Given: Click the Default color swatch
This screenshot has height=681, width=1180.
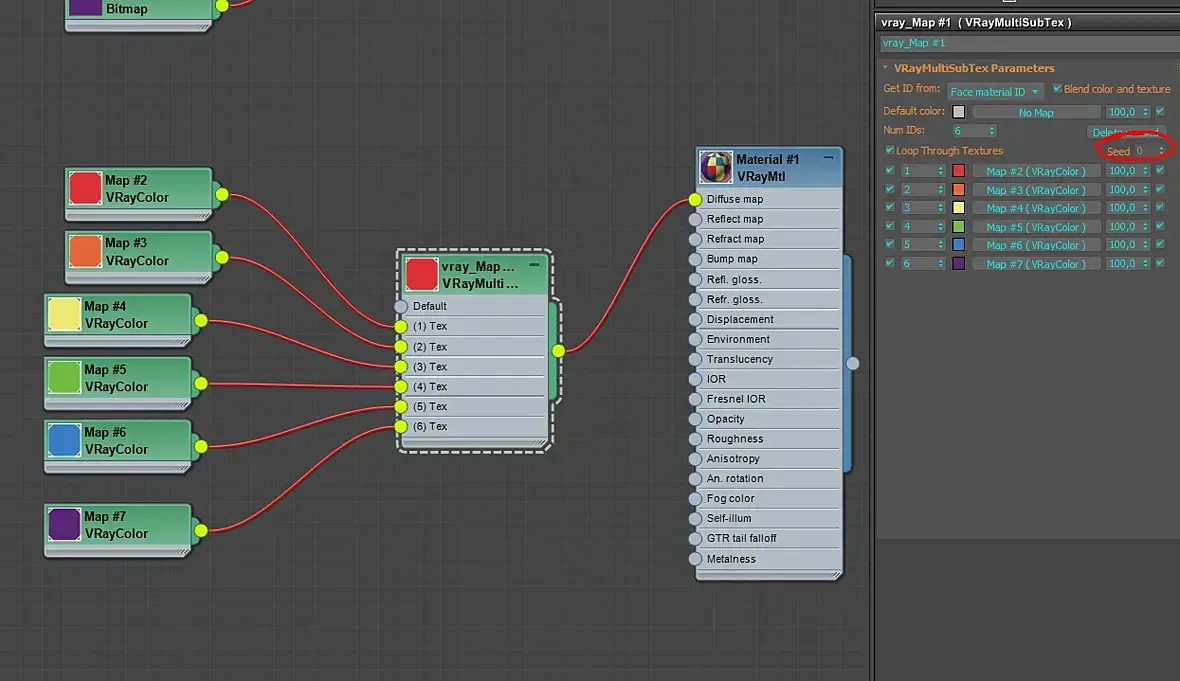Looking at the screenshot, I should (959, 111).
